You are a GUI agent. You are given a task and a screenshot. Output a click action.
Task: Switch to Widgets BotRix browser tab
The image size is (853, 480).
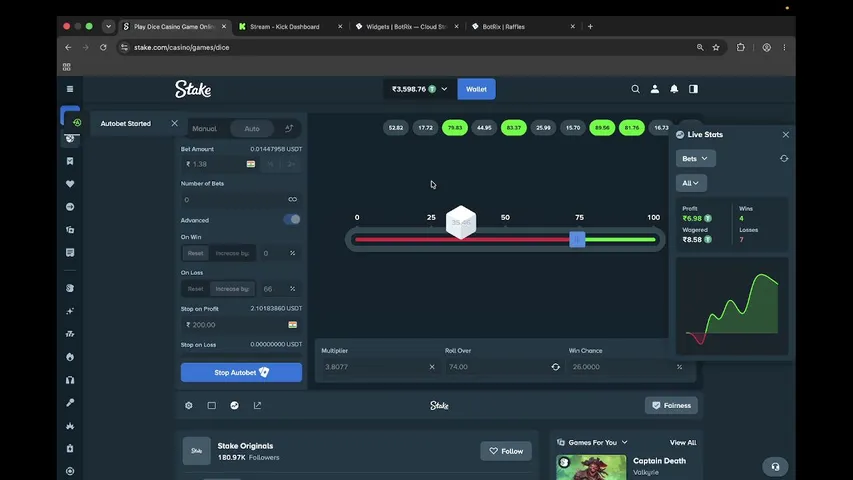(x=406, y=26)
